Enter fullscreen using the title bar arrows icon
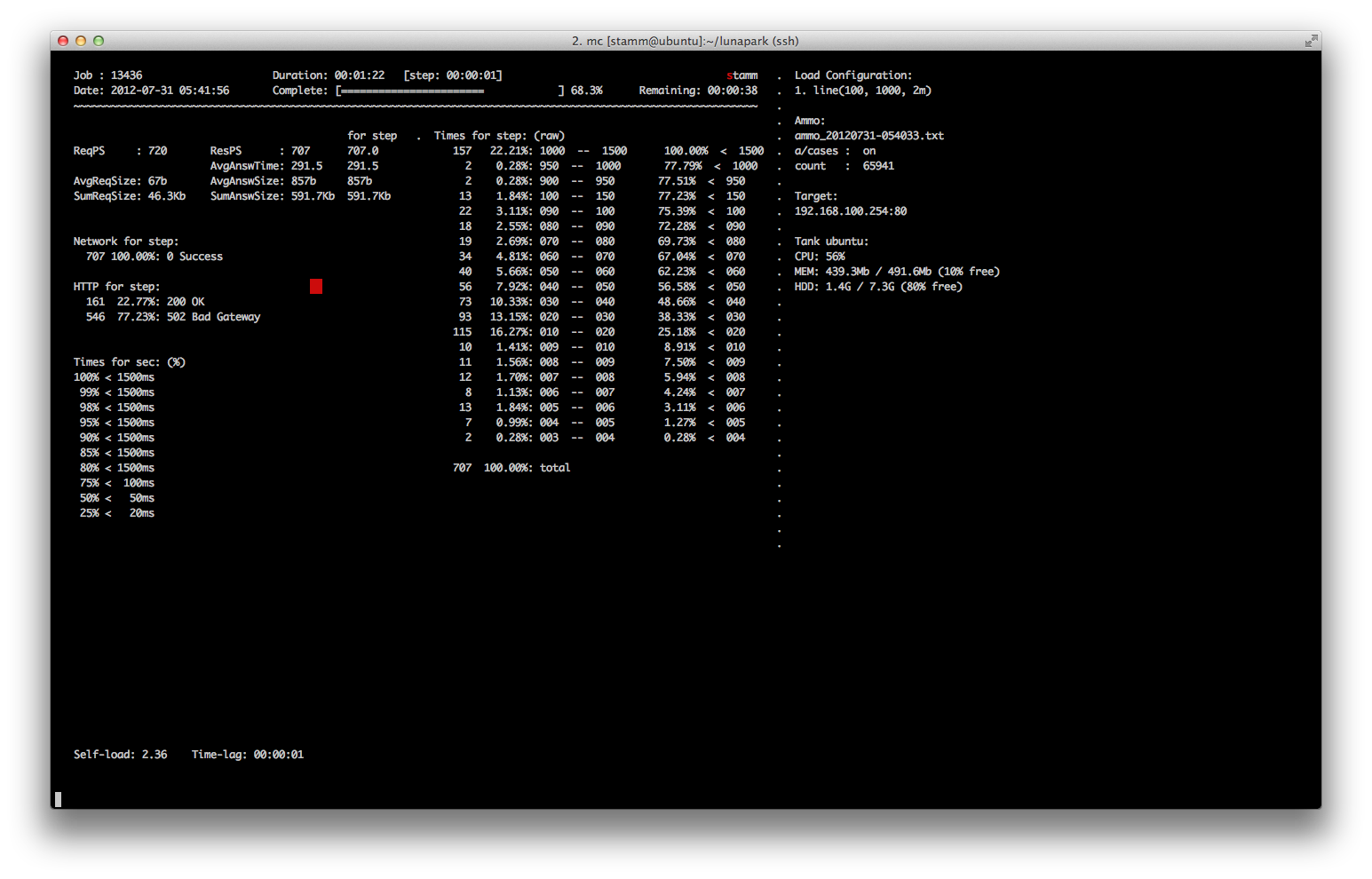 click(1311, 41)
